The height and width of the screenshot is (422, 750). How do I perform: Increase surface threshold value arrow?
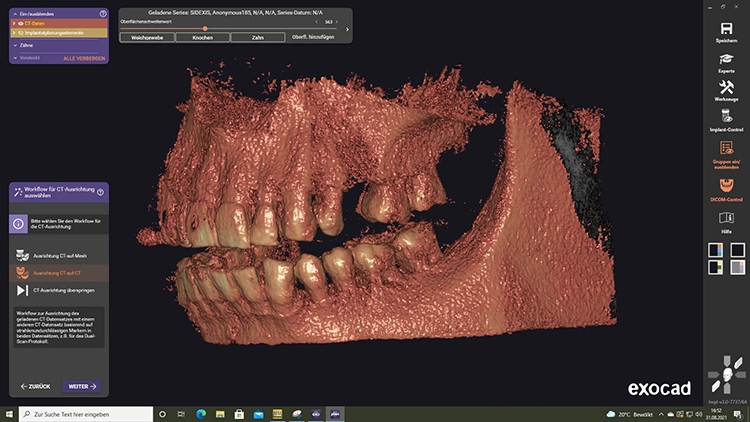tap(337, 22)
